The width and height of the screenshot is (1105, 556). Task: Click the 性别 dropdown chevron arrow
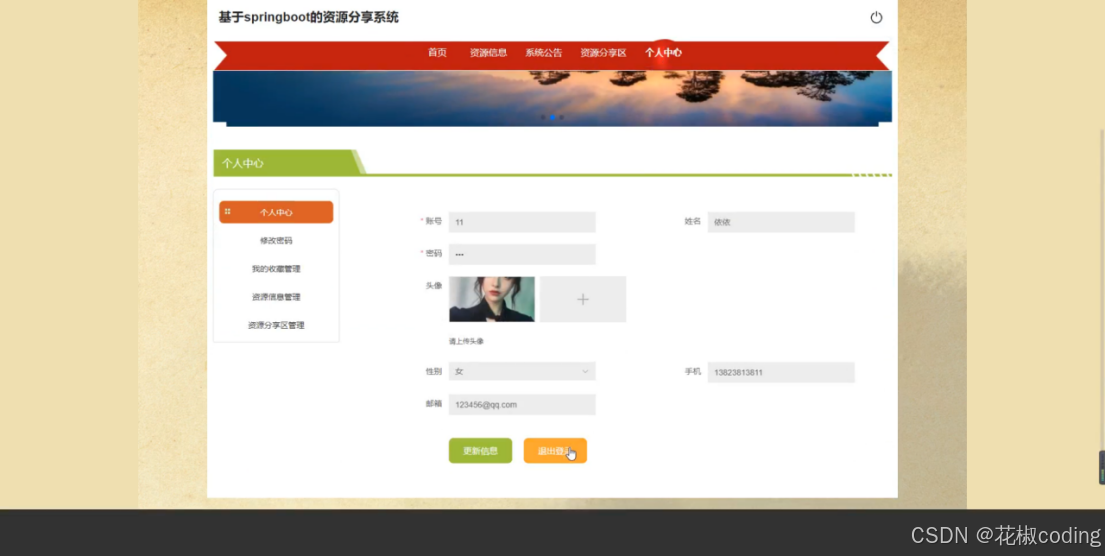pos(585,371)
